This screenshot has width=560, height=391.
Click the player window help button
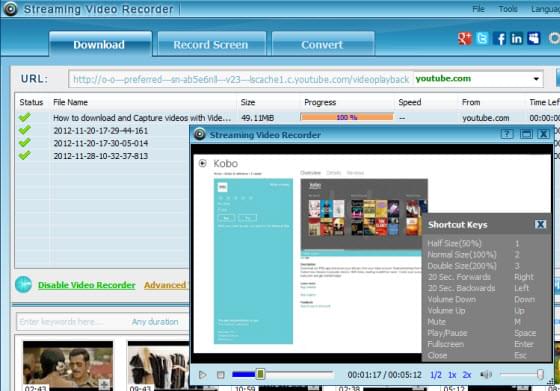(x=507, y=134)
